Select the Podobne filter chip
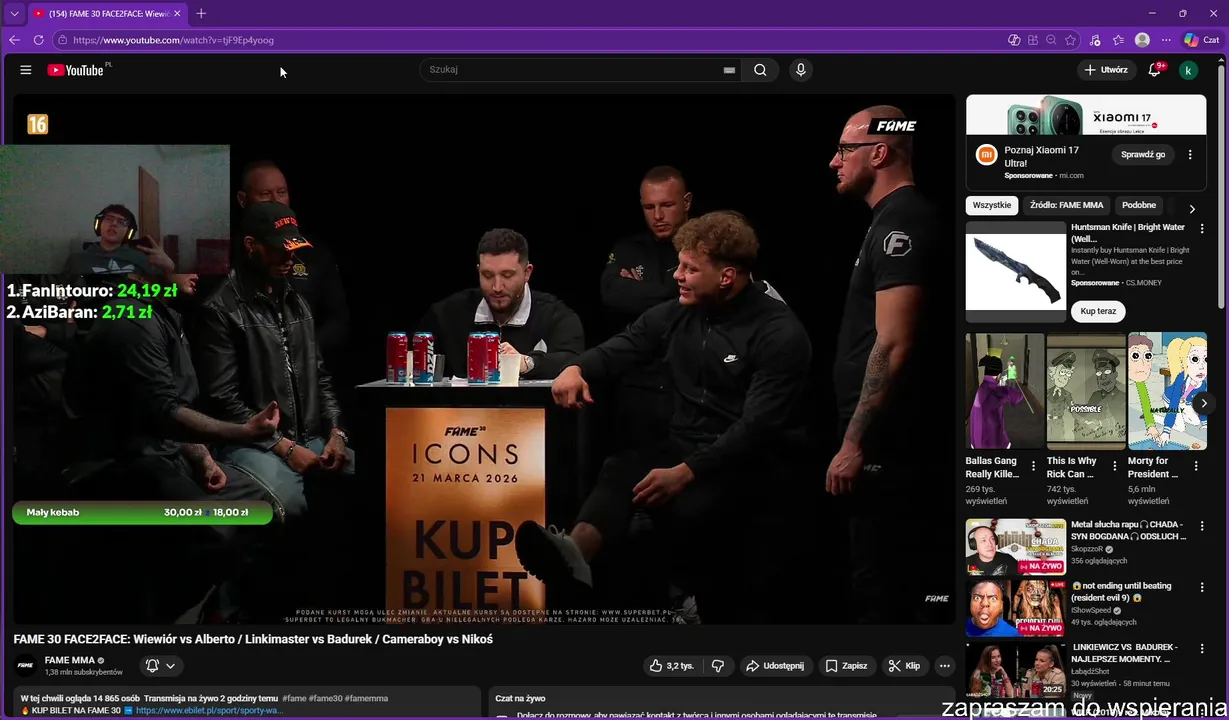1229x720 pixels. tap(1139, 205)
